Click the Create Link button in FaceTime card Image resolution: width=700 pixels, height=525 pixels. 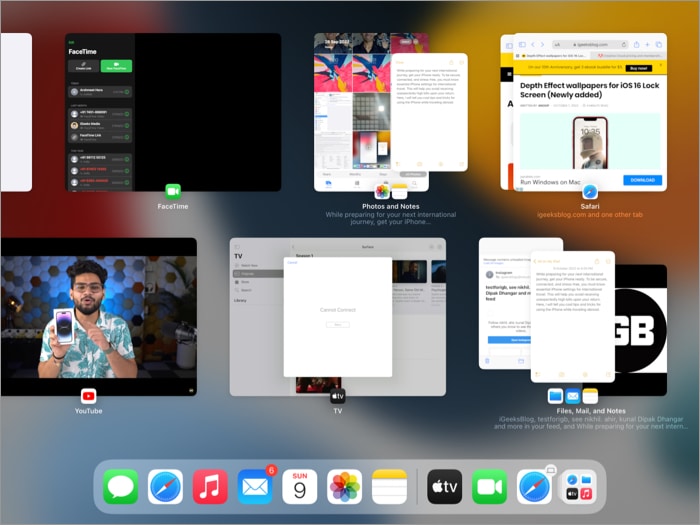coord(83,66)
